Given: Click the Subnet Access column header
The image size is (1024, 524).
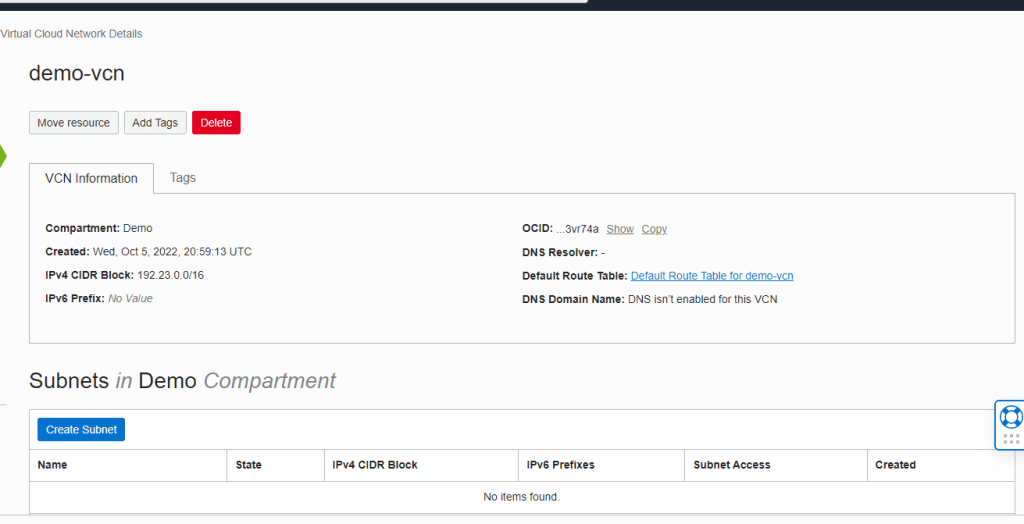Looking at the screenshot, I should tap(732, 465).
